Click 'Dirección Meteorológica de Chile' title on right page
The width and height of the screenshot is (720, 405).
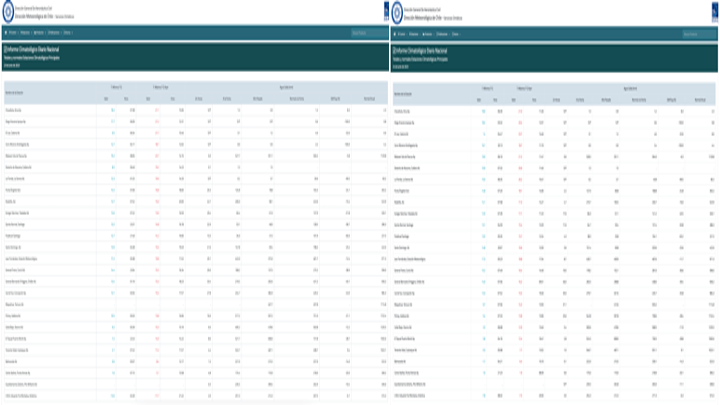[423, 18]
